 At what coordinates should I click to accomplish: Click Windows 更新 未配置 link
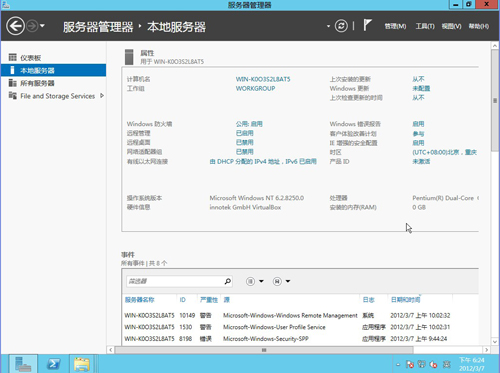[421, 88]
